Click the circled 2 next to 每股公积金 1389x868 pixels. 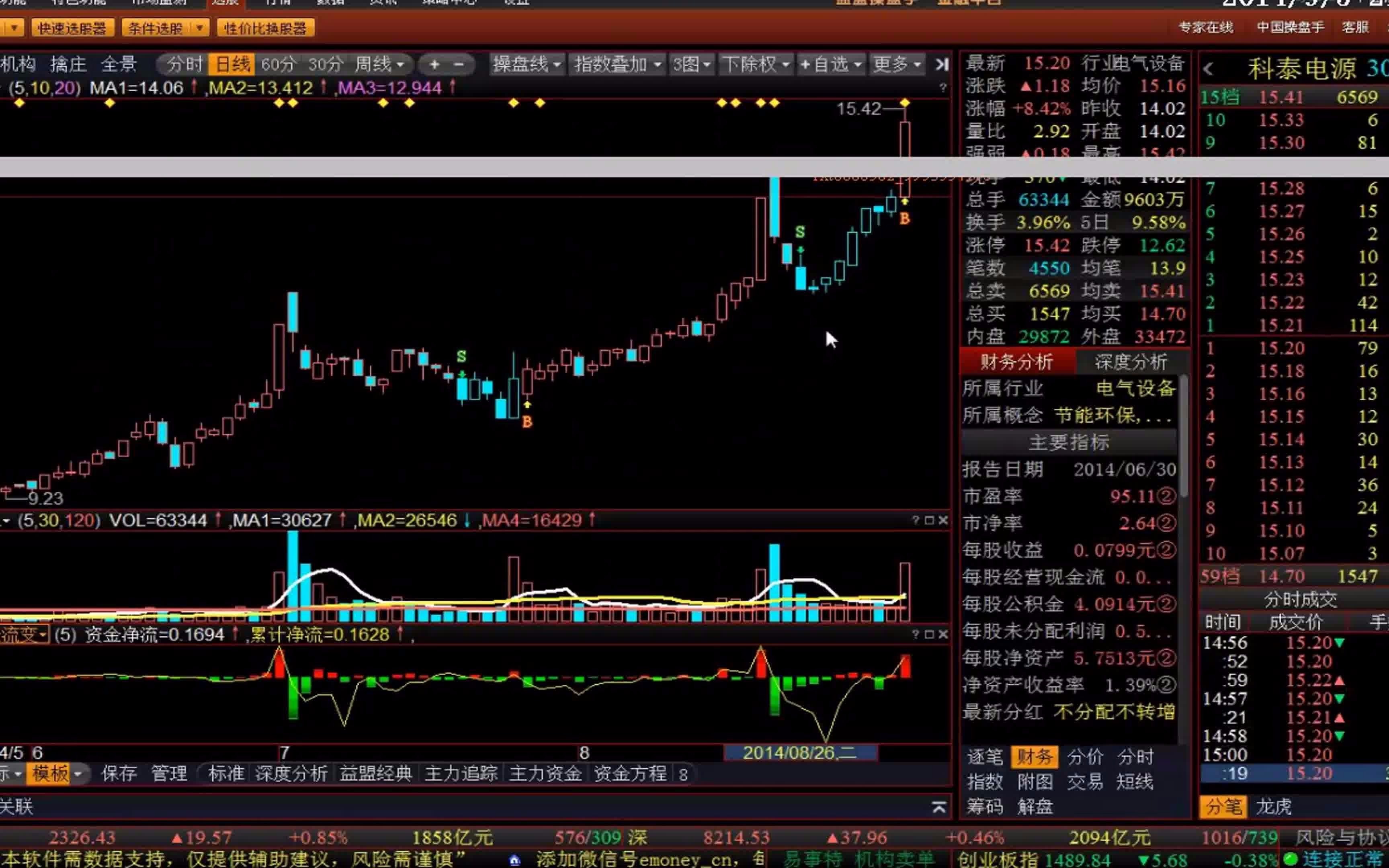click(x=1166, y=604)
